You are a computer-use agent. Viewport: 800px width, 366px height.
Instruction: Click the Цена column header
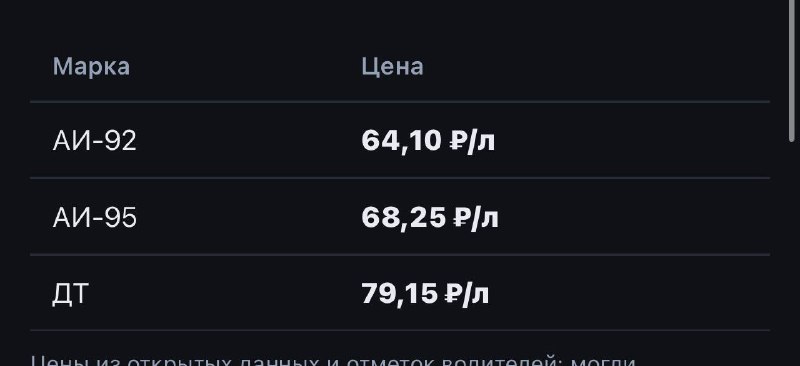tap(392, 67)
